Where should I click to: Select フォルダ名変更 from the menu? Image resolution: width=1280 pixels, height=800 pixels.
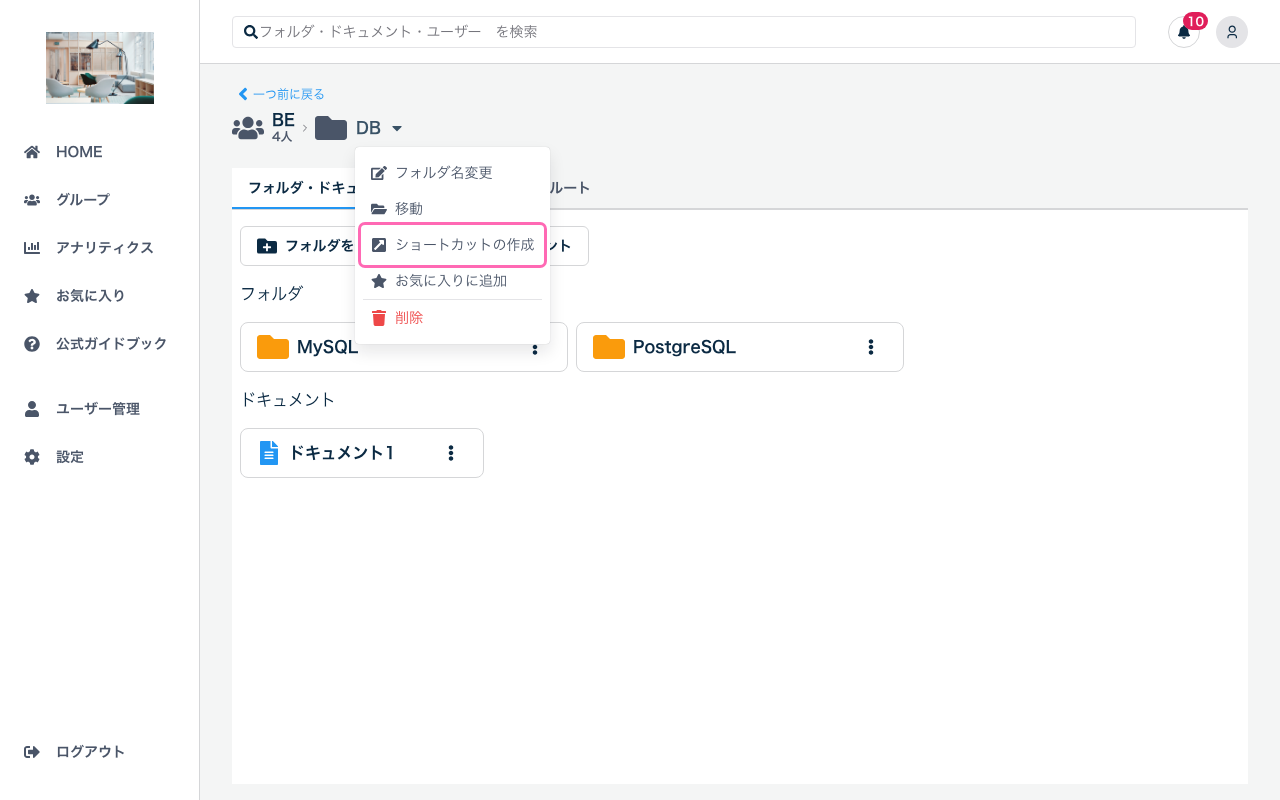click(x=443, y=173)
